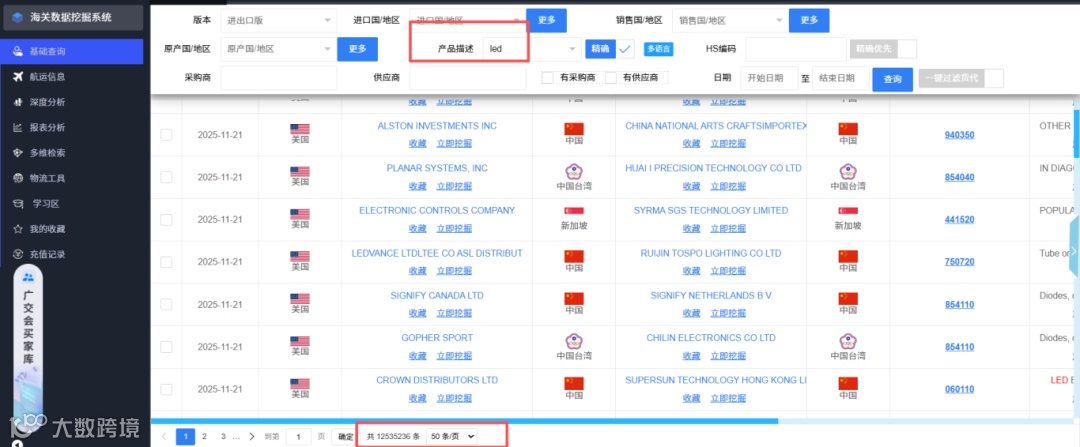Click the 到第 page number input
The width and height of the screenshot is (1080, 447).
click(298, 436)
